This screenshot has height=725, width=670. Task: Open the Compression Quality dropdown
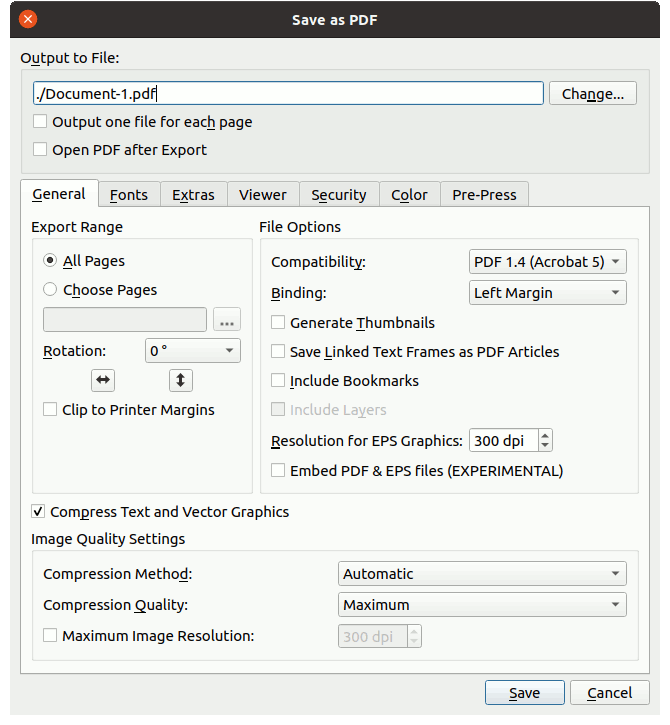[x=482, y=605]
